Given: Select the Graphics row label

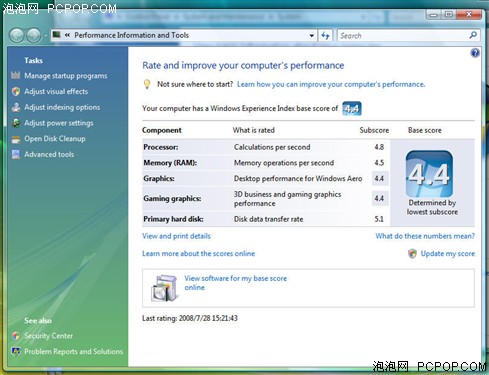Looking at the screenshot, I should tap(159, 178).
